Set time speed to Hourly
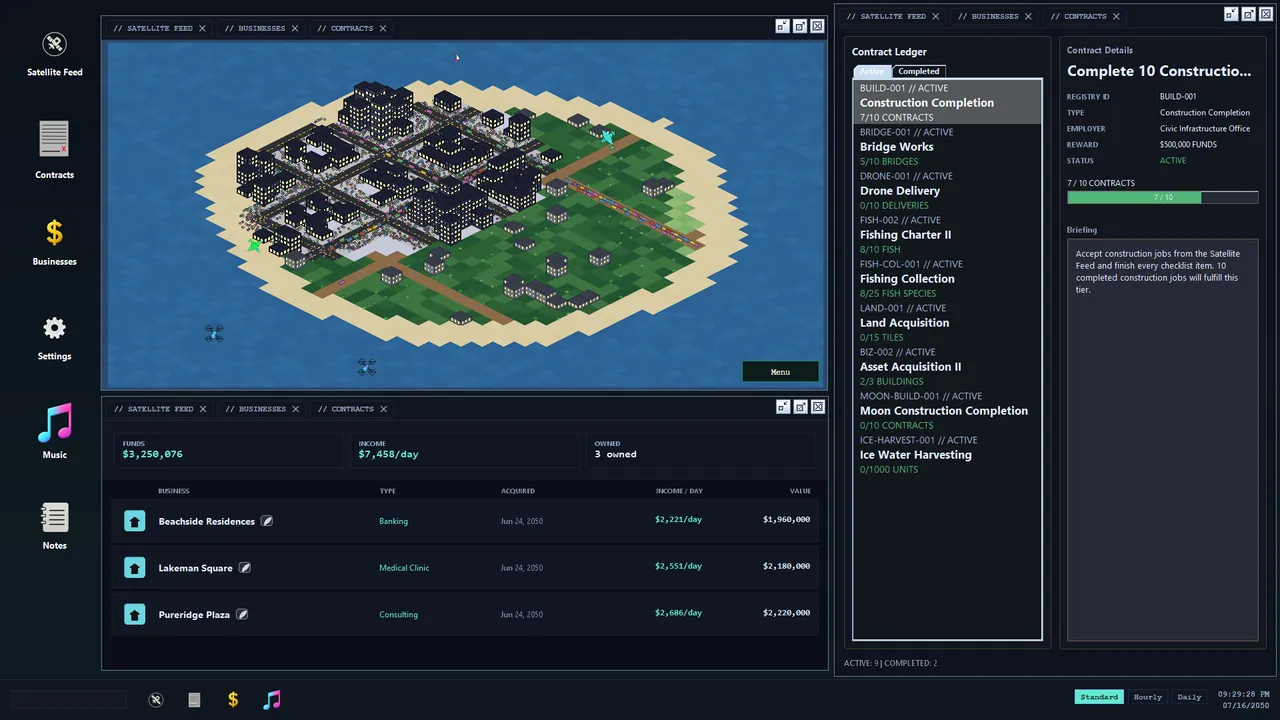 tap(1148, 697)
